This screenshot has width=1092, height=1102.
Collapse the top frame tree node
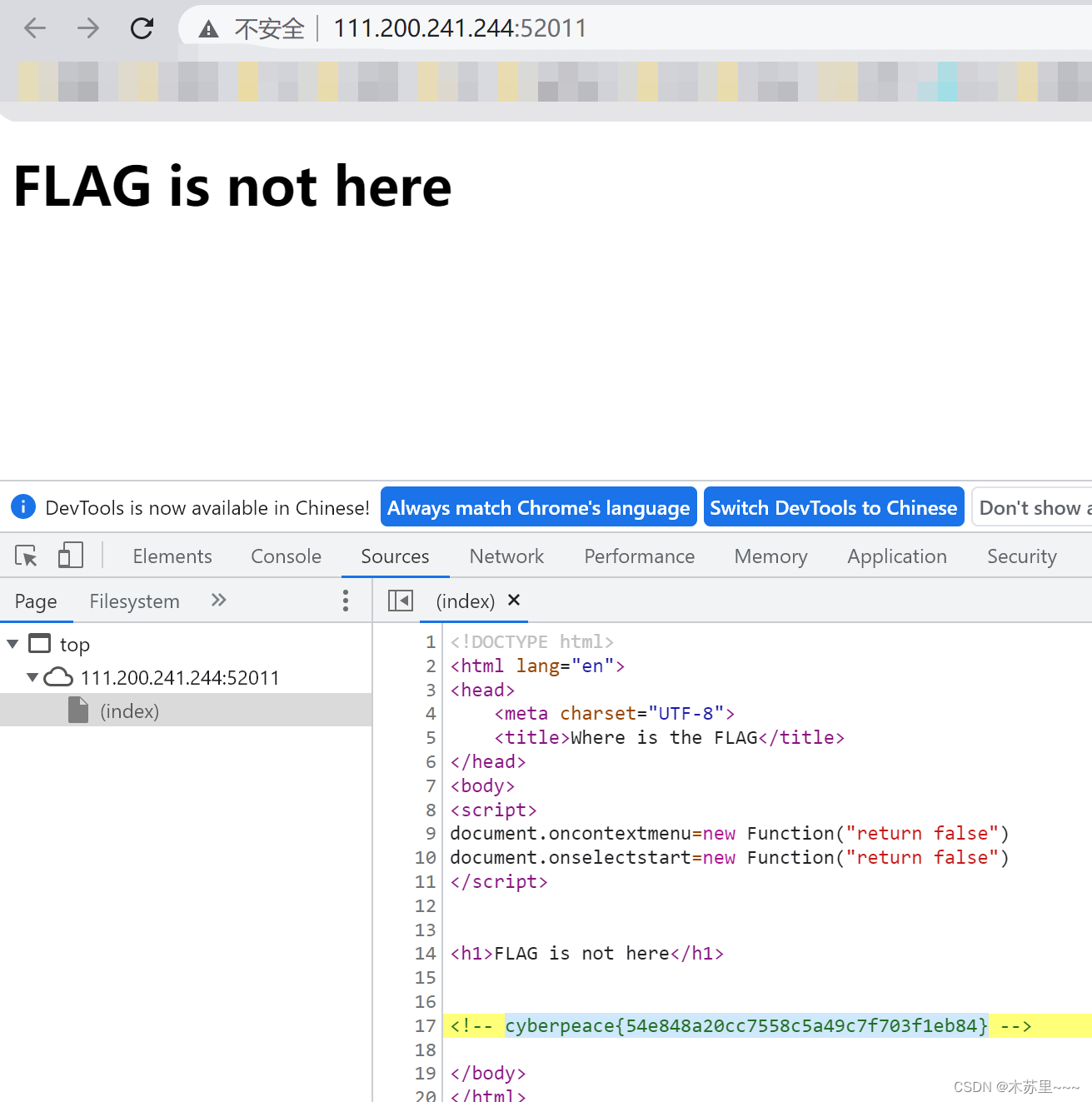click(x=12, y=644)
